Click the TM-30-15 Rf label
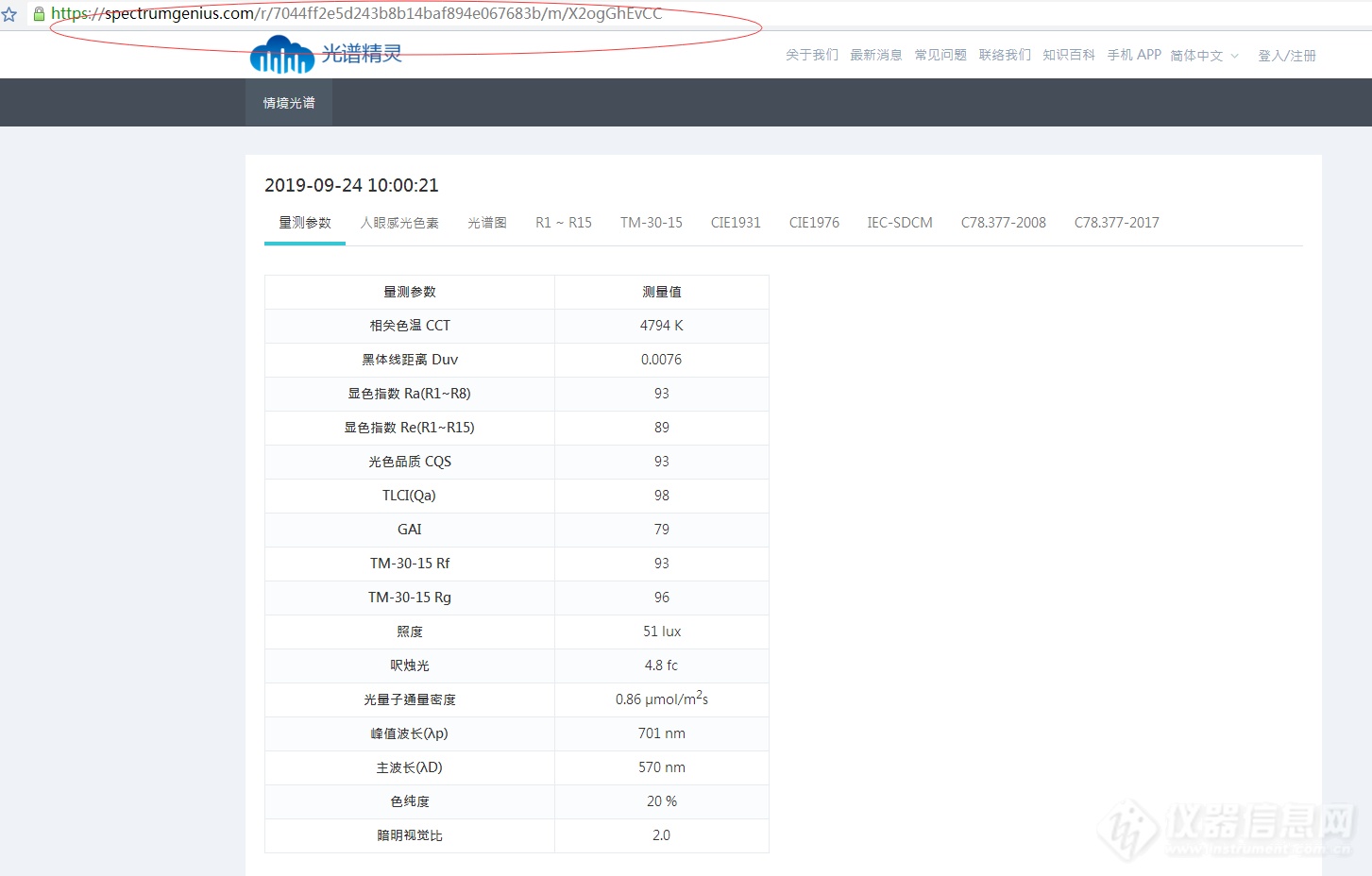 [x=410, y=564]
